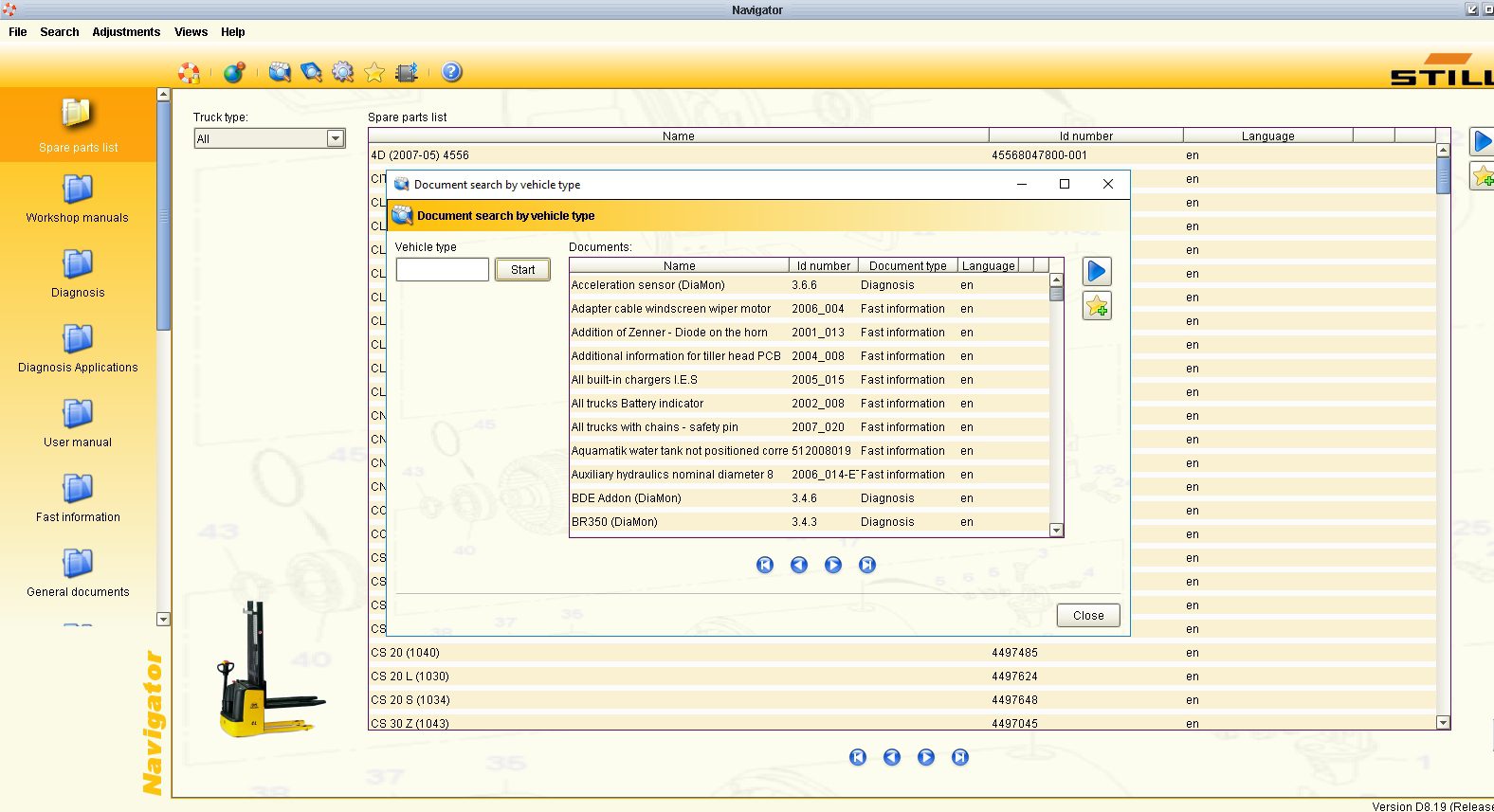Go to next page in dialog
The image size is (1494, 812).
833,565
